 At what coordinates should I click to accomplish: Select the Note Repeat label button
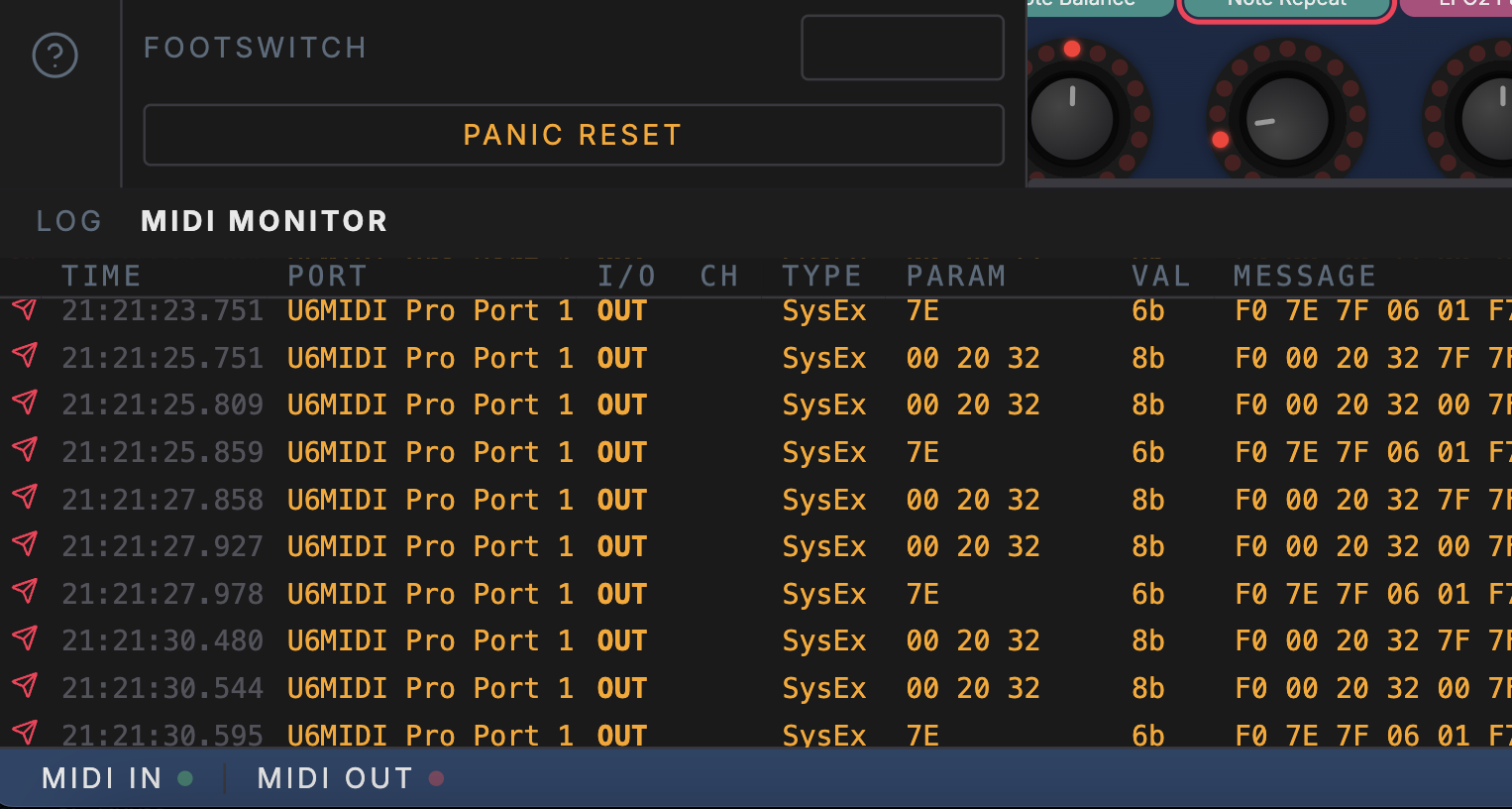pyautogui.click(x=1287, y=3)
